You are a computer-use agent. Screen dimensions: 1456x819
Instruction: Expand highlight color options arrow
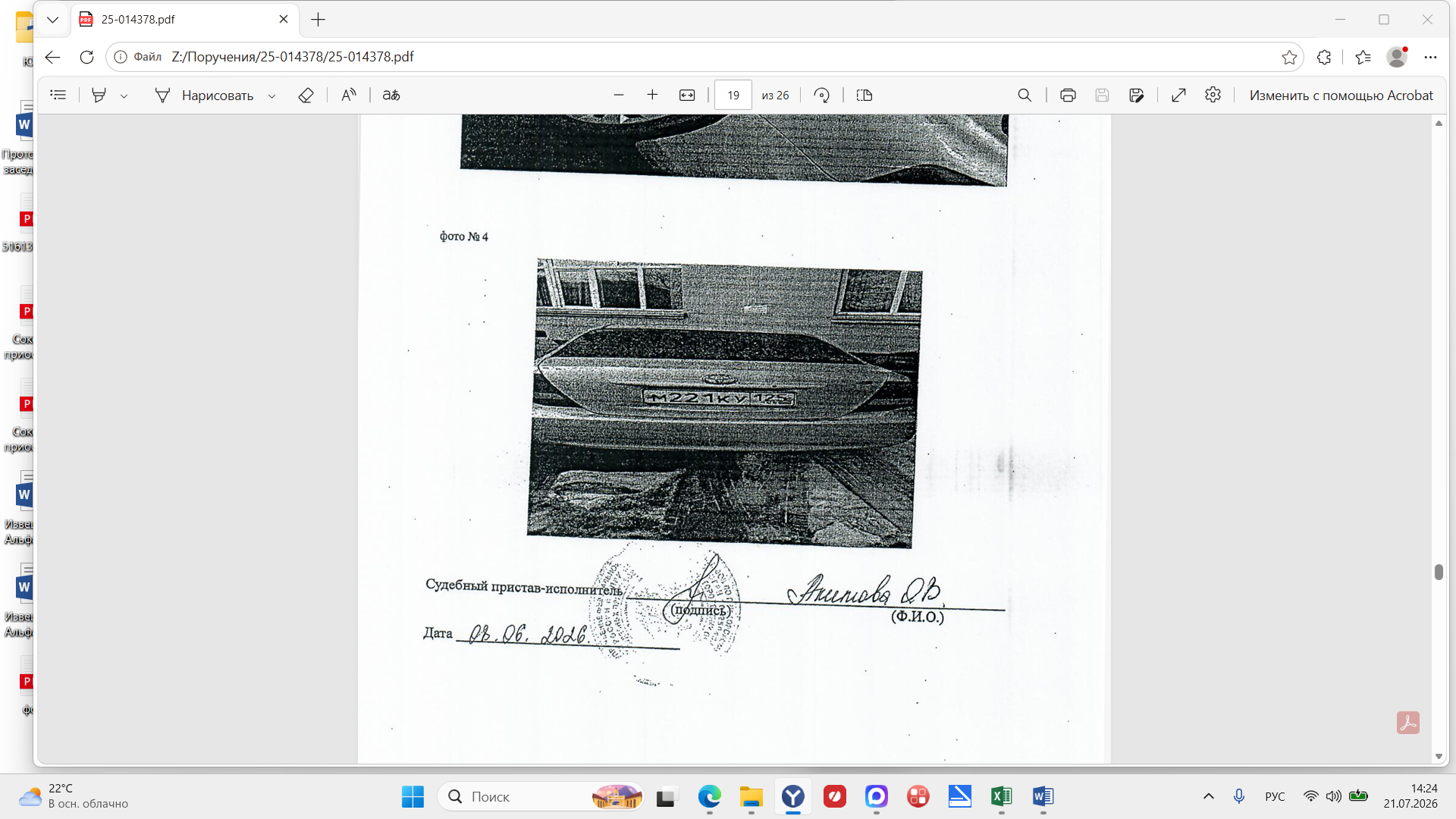click(124, 96)
